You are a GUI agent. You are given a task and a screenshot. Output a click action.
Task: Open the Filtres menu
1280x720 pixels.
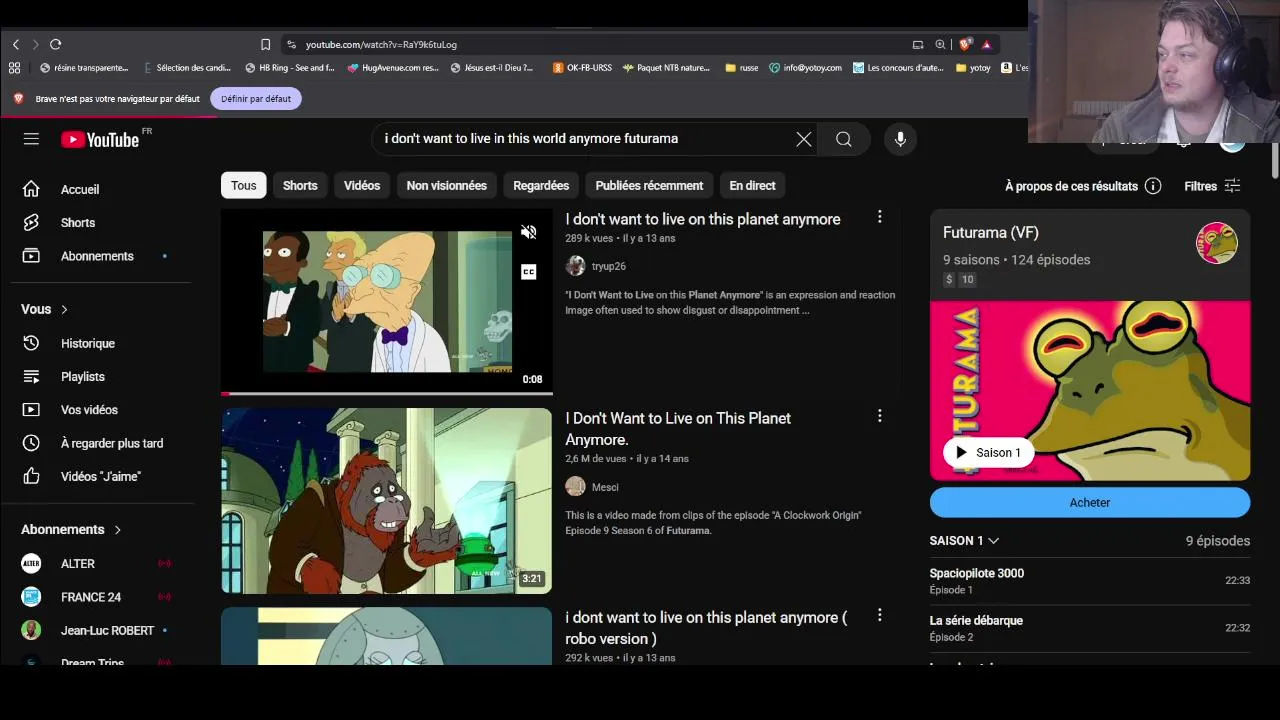click(x=1212, y=186)
